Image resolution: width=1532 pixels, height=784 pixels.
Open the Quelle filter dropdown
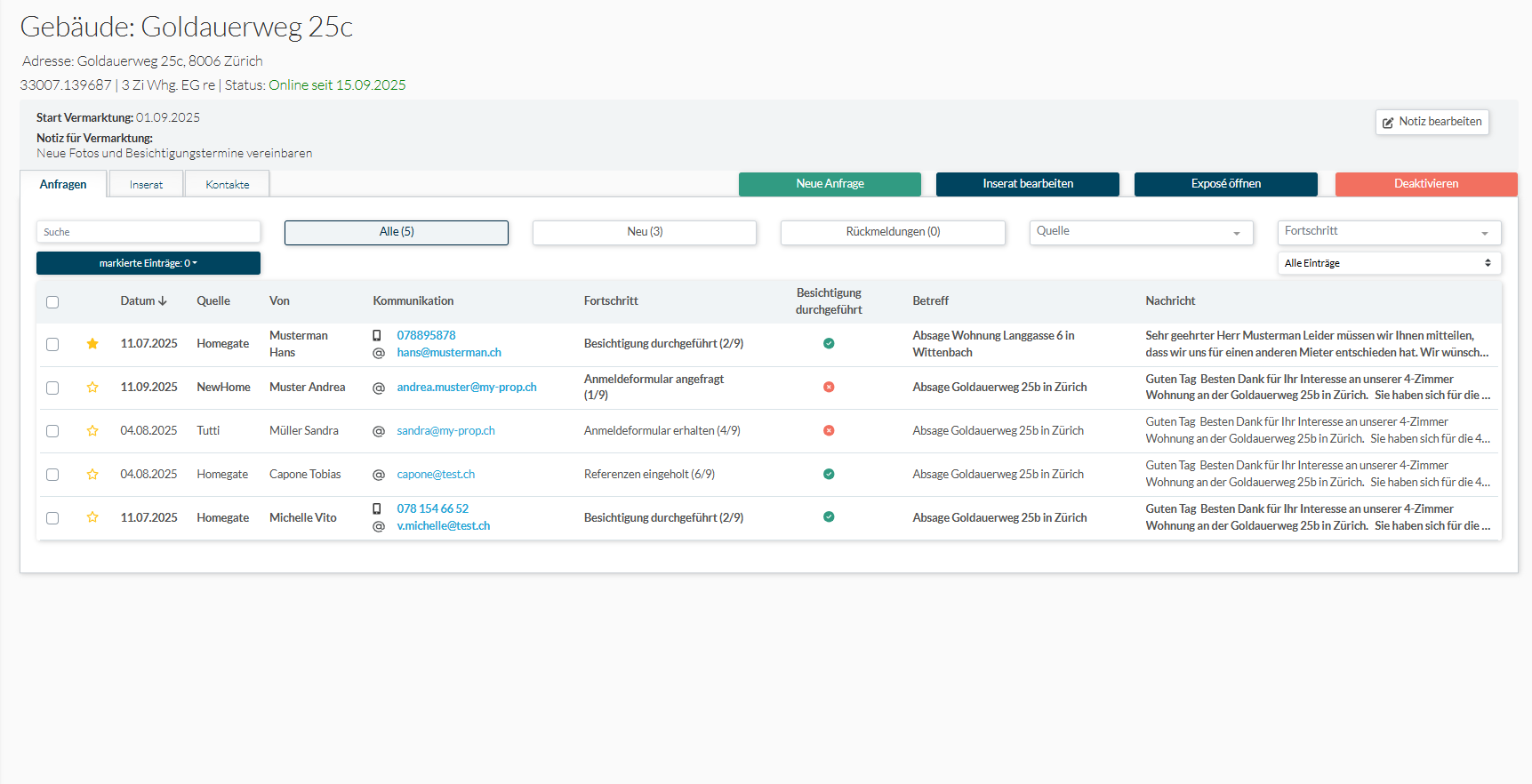pyautogui.click(x=1141, y=232)
